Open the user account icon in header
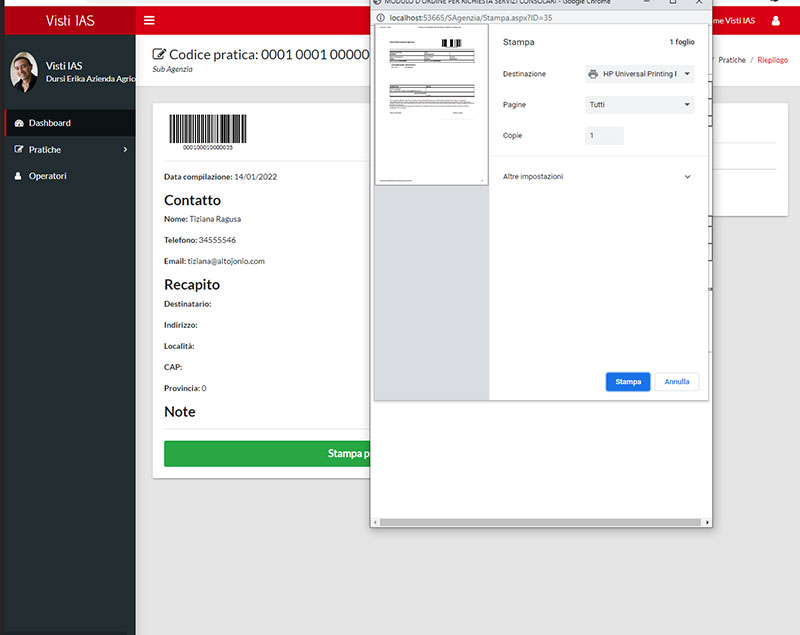800x635 pixels. coord(776,21)
